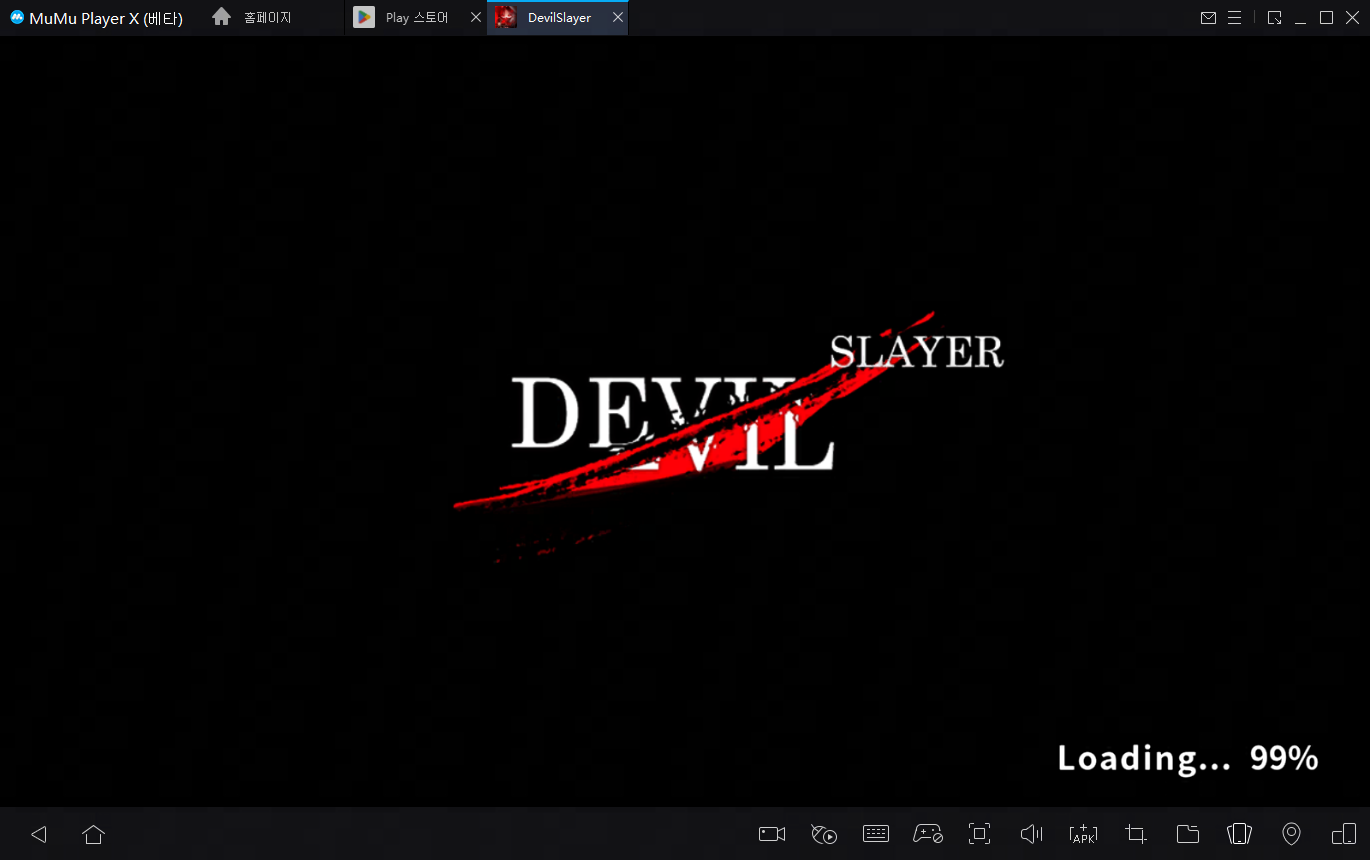
Task: Open the virtual location pin icon
Action: coord(1292,834)
